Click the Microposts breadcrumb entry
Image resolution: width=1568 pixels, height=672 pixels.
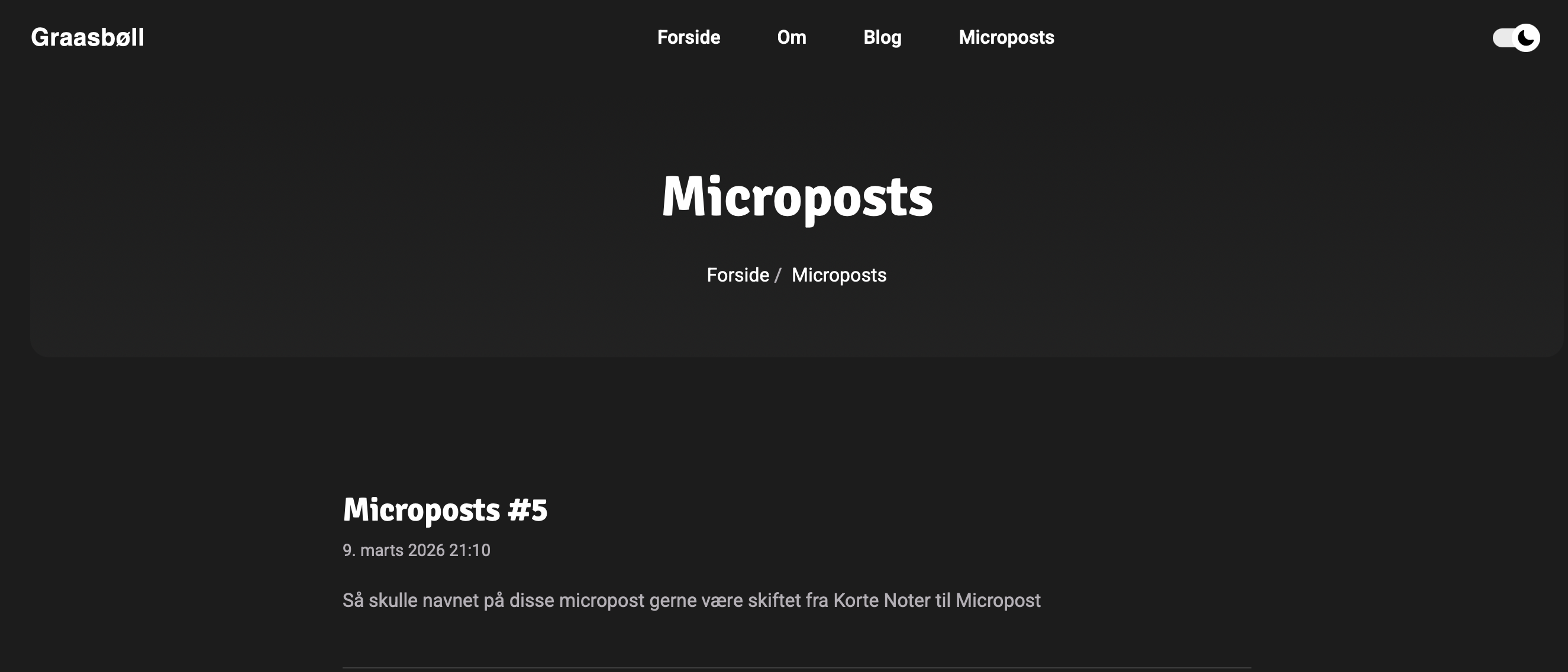point(839,275)
